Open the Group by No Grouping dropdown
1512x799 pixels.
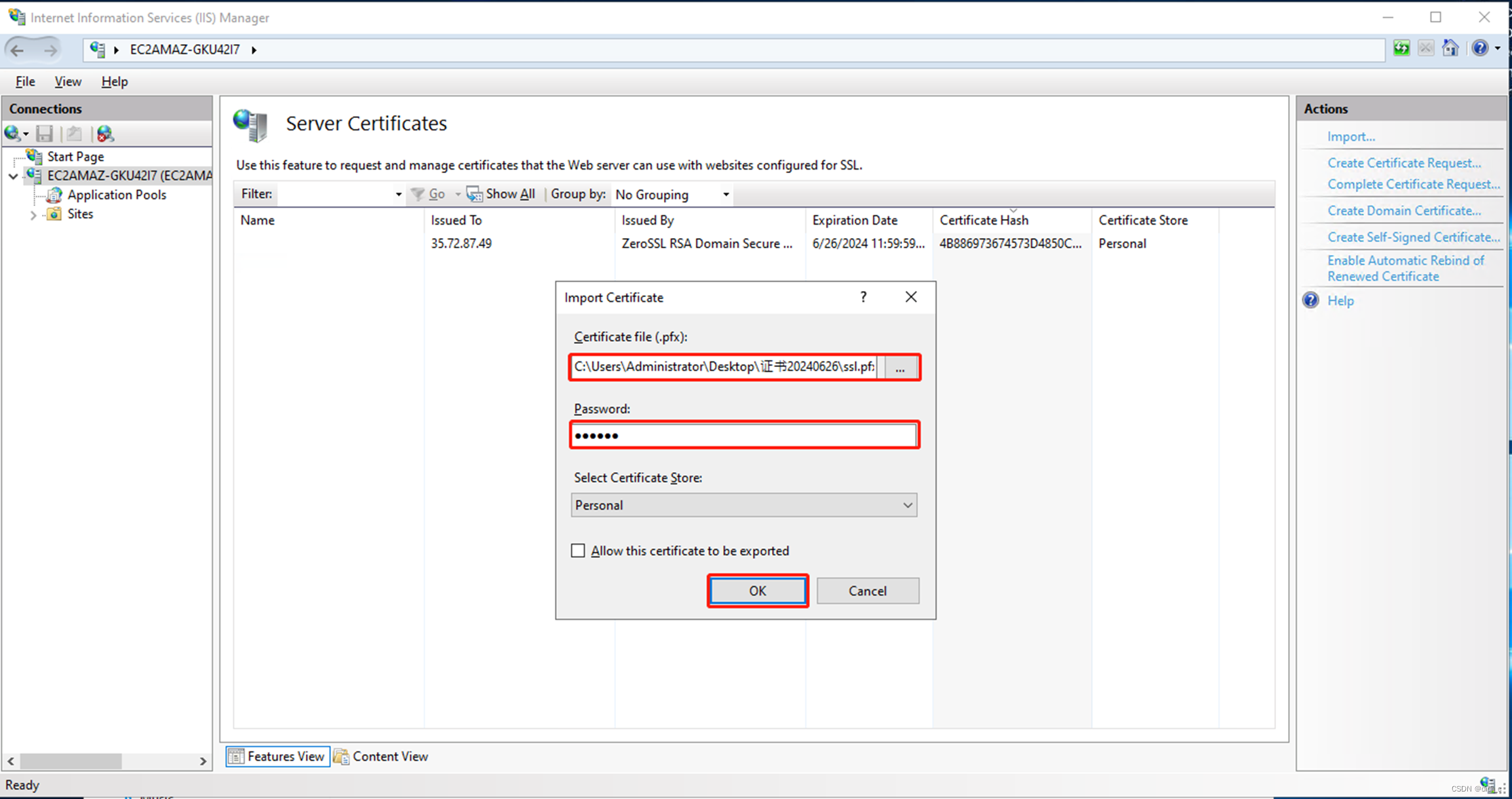(672, 195)
